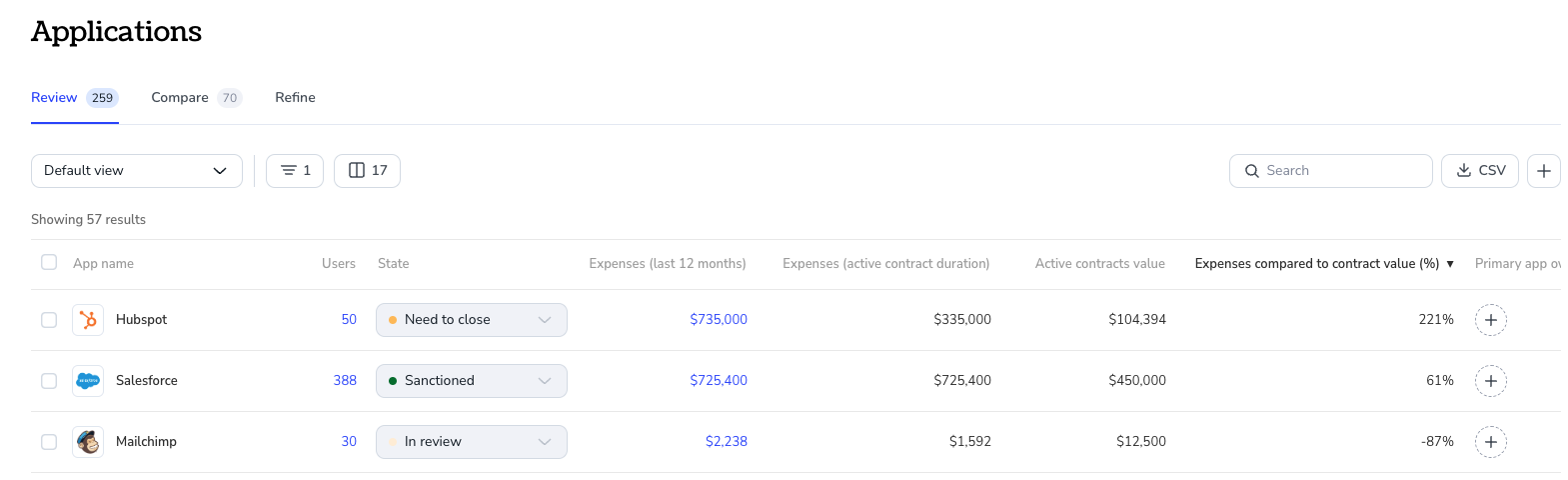
Task: Click the Mailchimp monkey logo
Action: pyautogui.click(x=88, y=442)
